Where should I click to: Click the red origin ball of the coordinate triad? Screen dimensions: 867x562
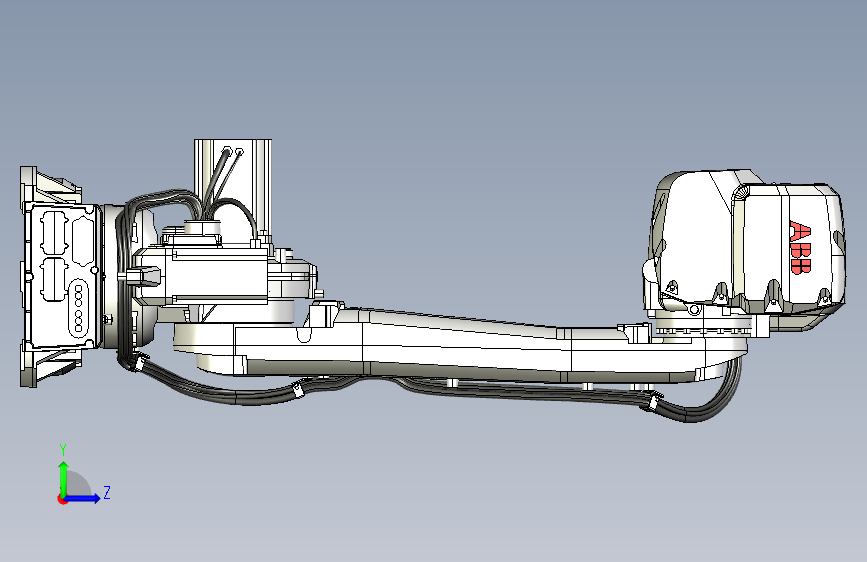click(62, 499)
